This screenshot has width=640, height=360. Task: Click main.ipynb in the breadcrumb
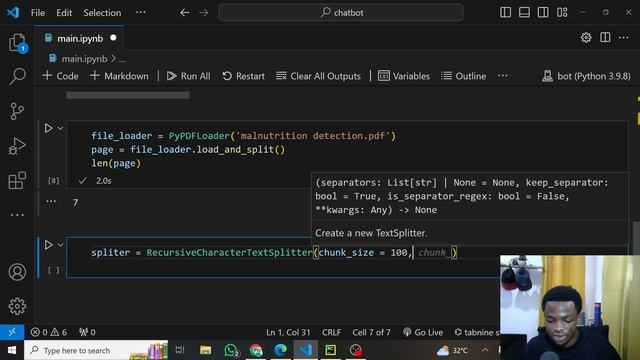[84, 59]
